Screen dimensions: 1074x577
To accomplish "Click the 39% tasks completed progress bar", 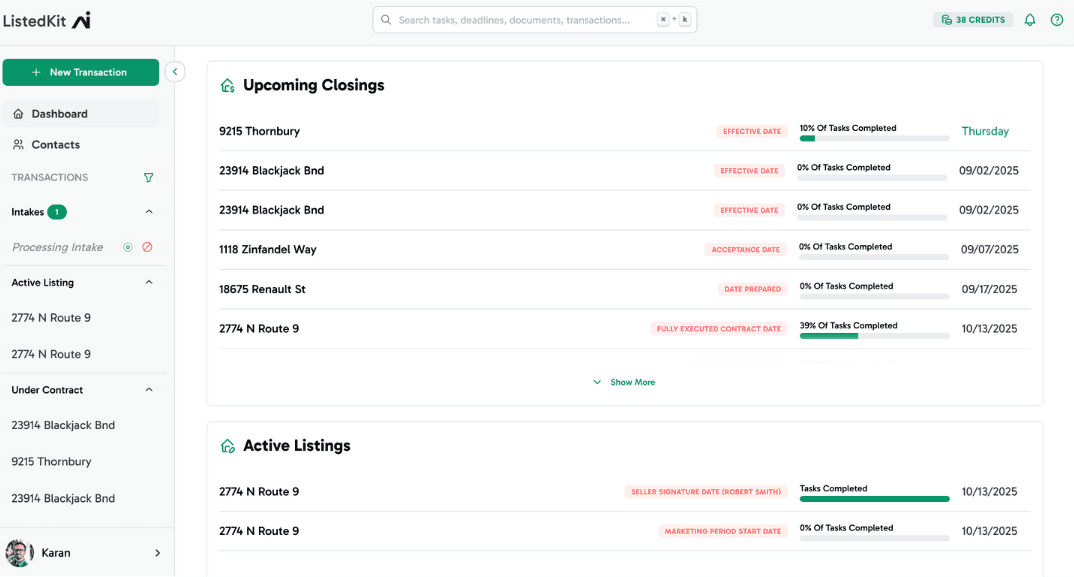I will pos(873,335).
